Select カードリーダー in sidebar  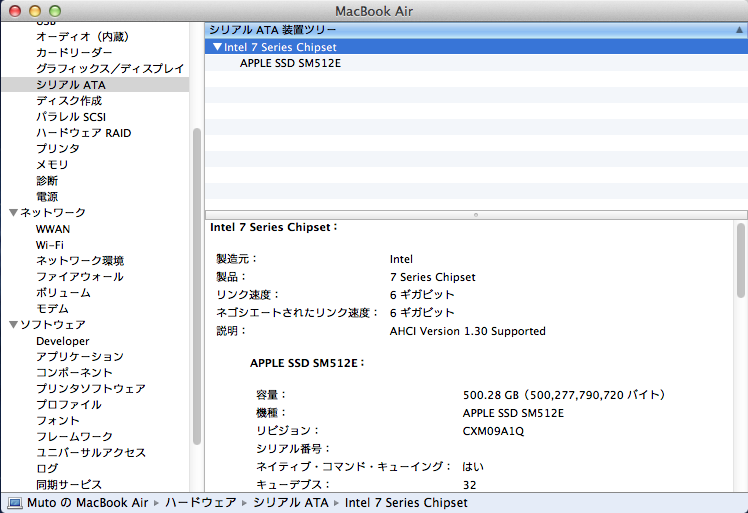tap(74, 52)
